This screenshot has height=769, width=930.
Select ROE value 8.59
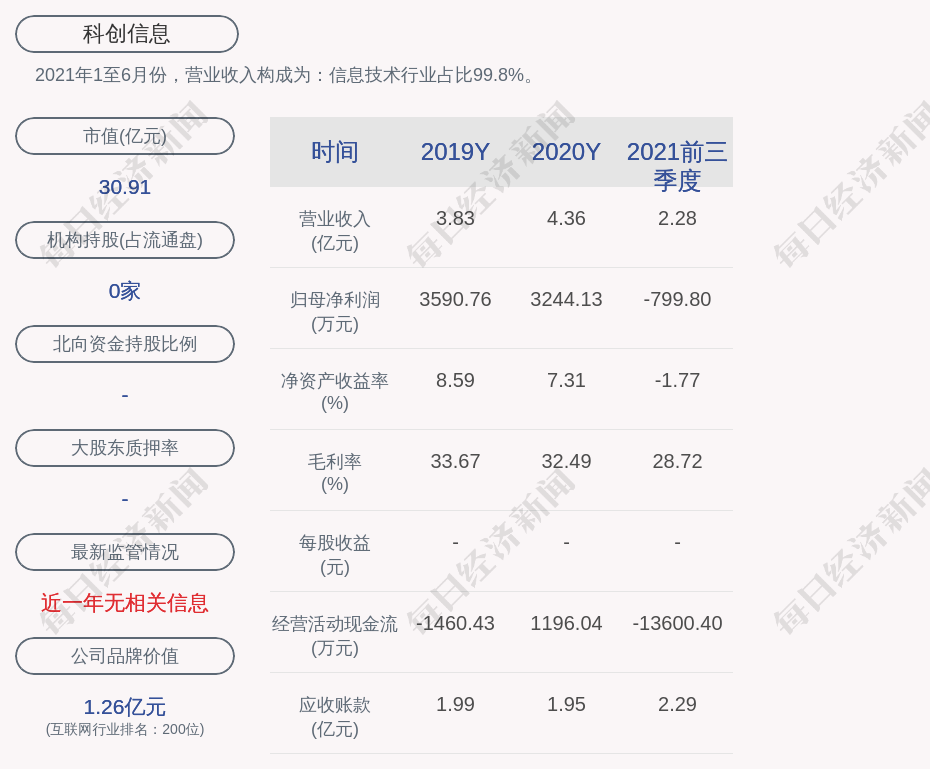[455, 380]
